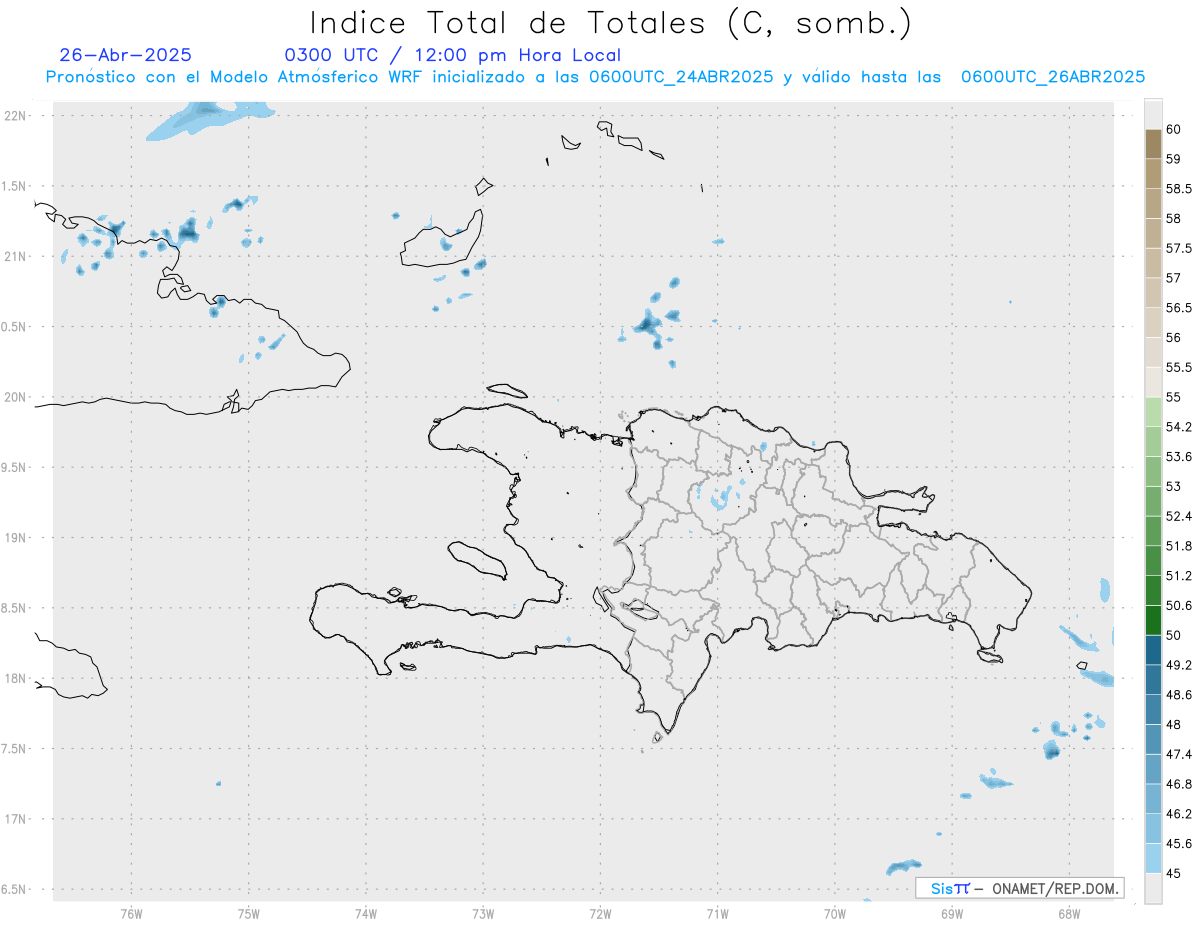Click the longitude label '74W'
The width and height of the screenshot is (1200, 927).
[x=366, y=914]
